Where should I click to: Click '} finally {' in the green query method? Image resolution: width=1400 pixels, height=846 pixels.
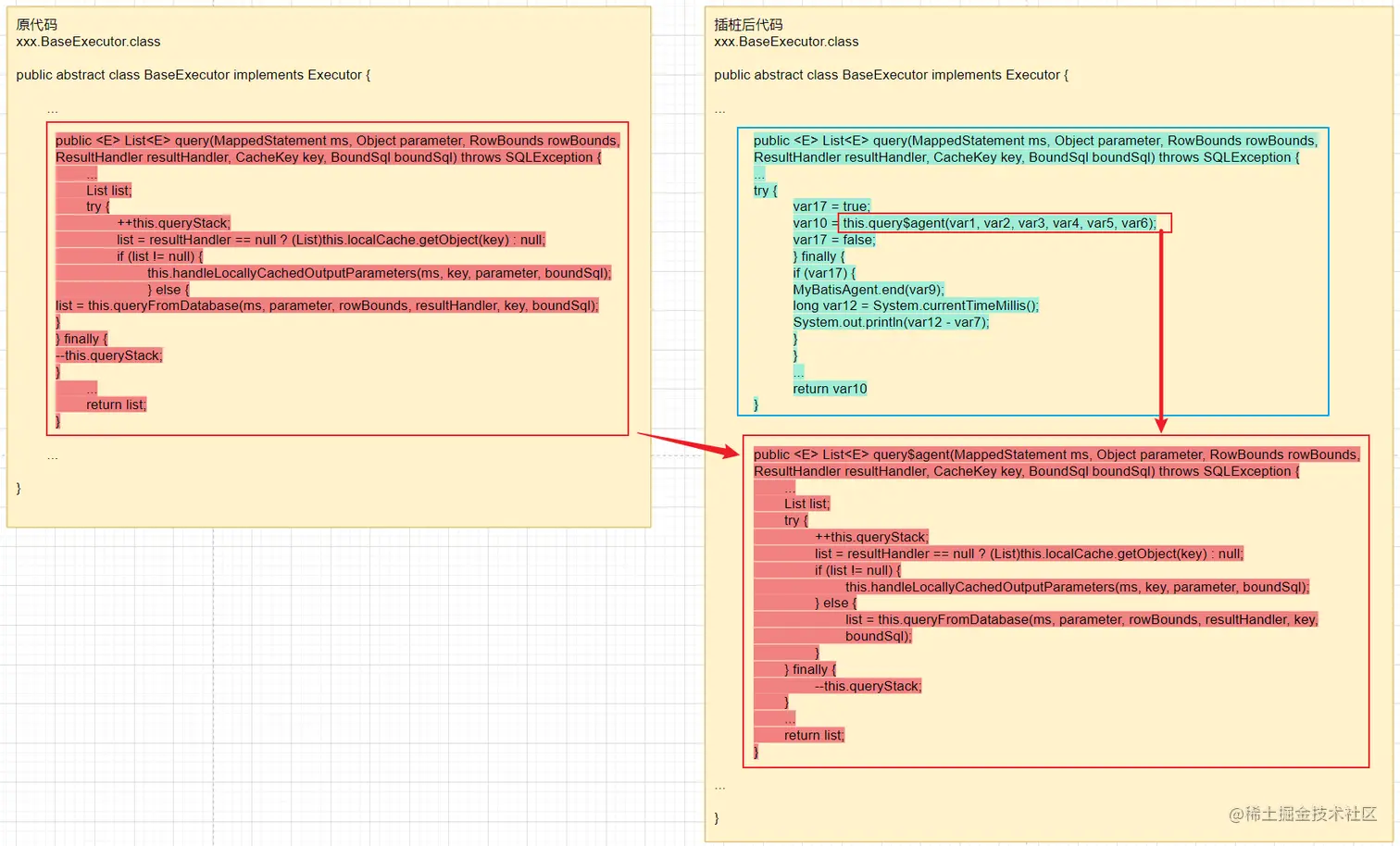[819, 256]
